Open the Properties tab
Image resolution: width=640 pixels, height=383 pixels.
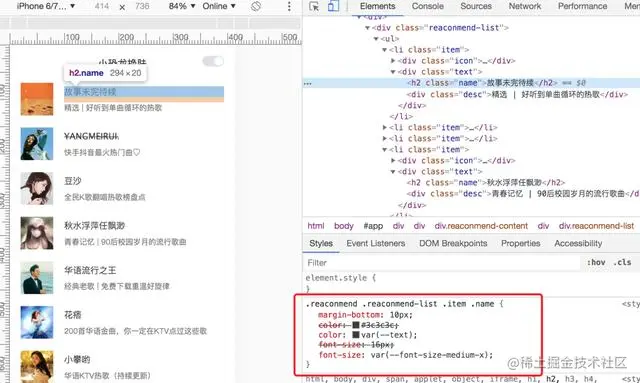(520, 243)
